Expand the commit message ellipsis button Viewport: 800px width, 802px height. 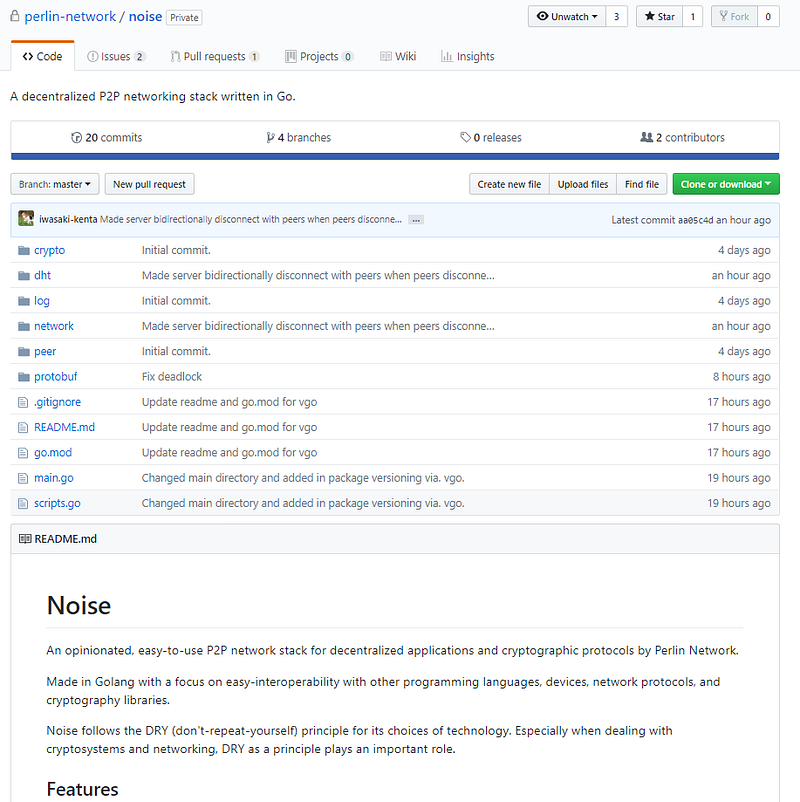(416, 220)
